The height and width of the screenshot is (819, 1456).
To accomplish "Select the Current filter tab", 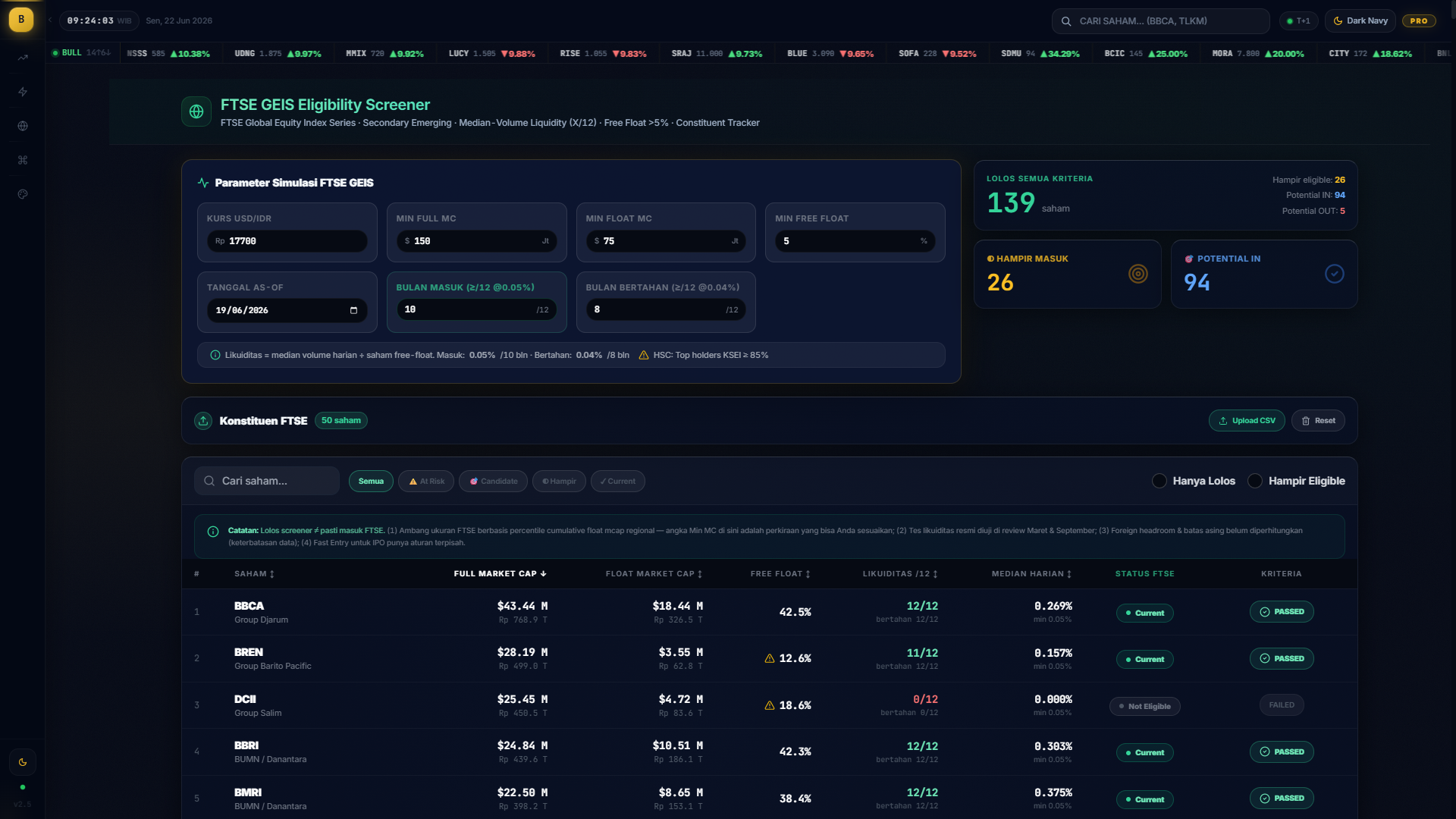I will (618, 482).
